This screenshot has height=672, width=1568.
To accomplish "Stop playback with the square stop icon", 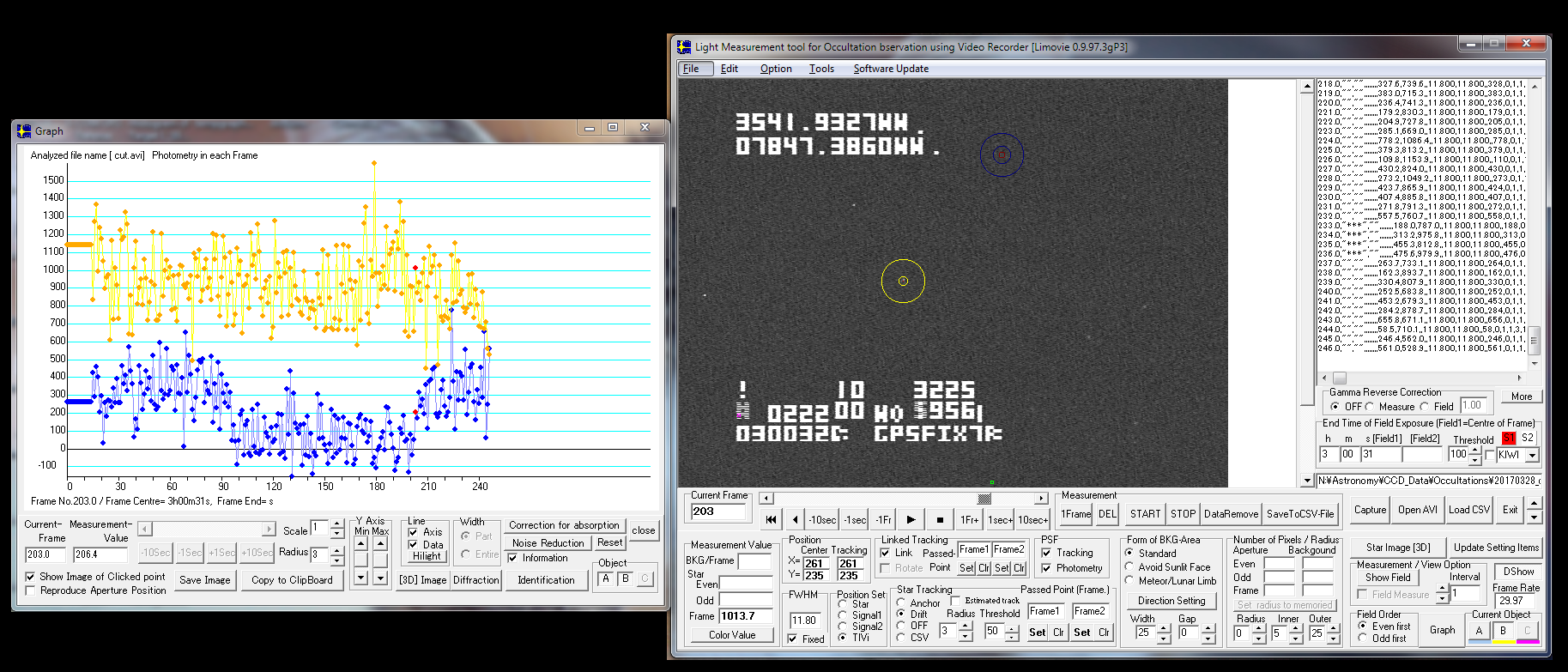I will [940, 519].
